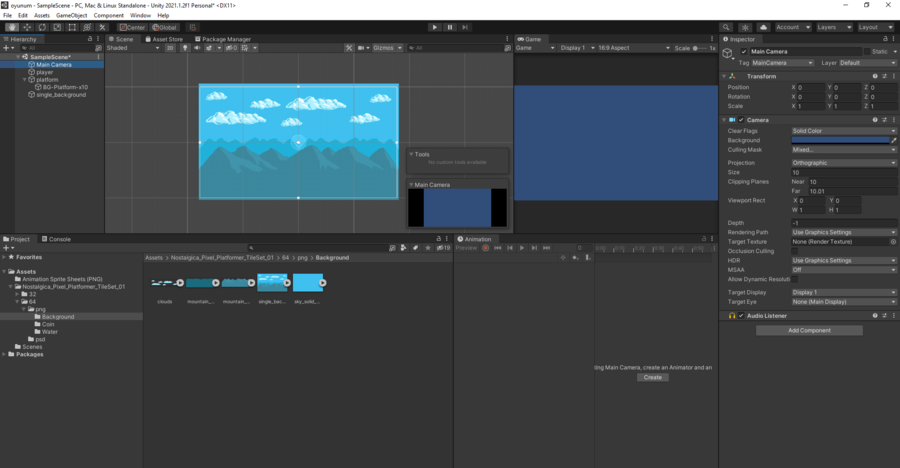Enable the Occlusion Culling checkbox

(796, 251)
